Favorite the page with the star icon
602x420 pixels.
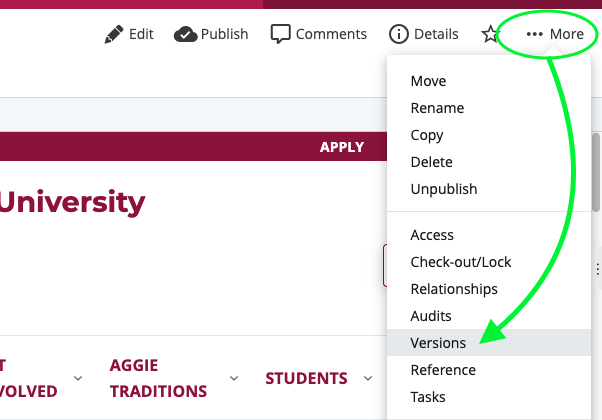(x=490, y=34)
